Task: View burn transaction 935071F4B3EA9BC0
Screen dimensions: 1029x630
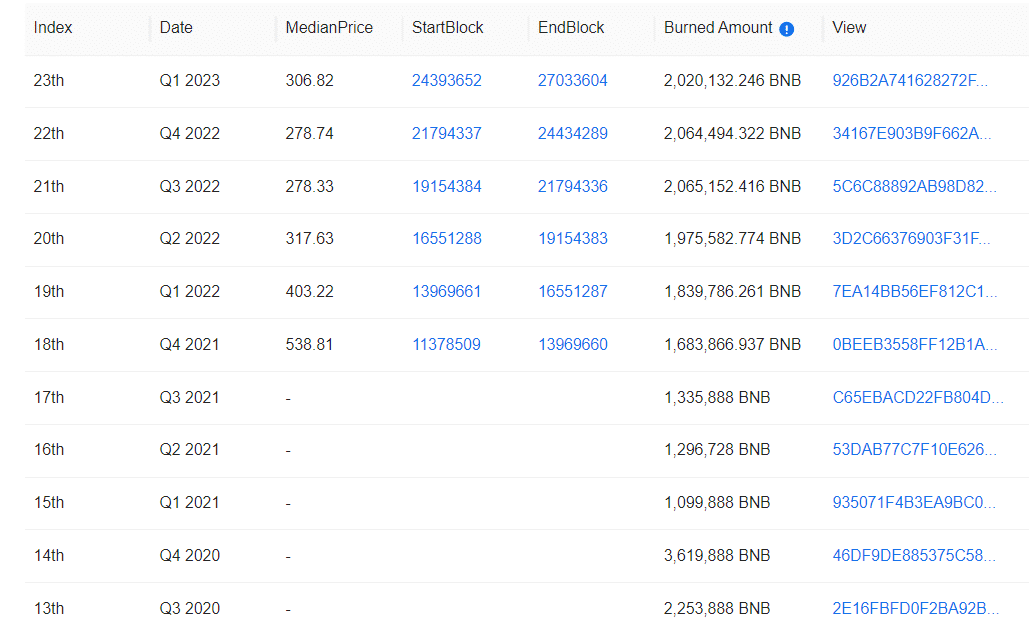Action: pos(914,503)
